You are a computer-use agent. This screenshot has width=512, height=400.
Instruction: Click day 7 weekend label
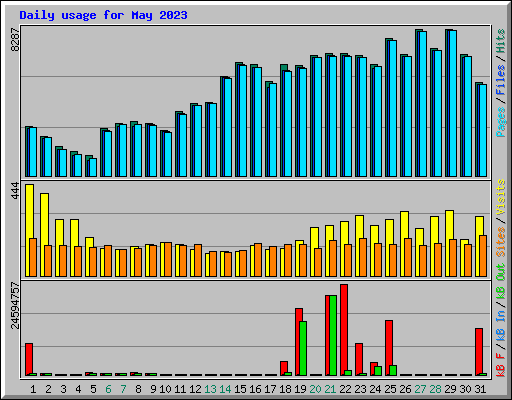(x=123, y=389)
